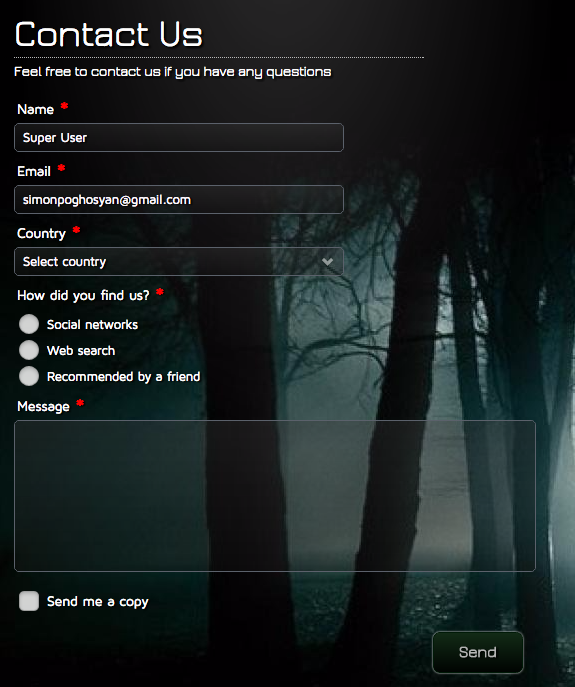
Task: Click the Name field label
Action: 35,110
